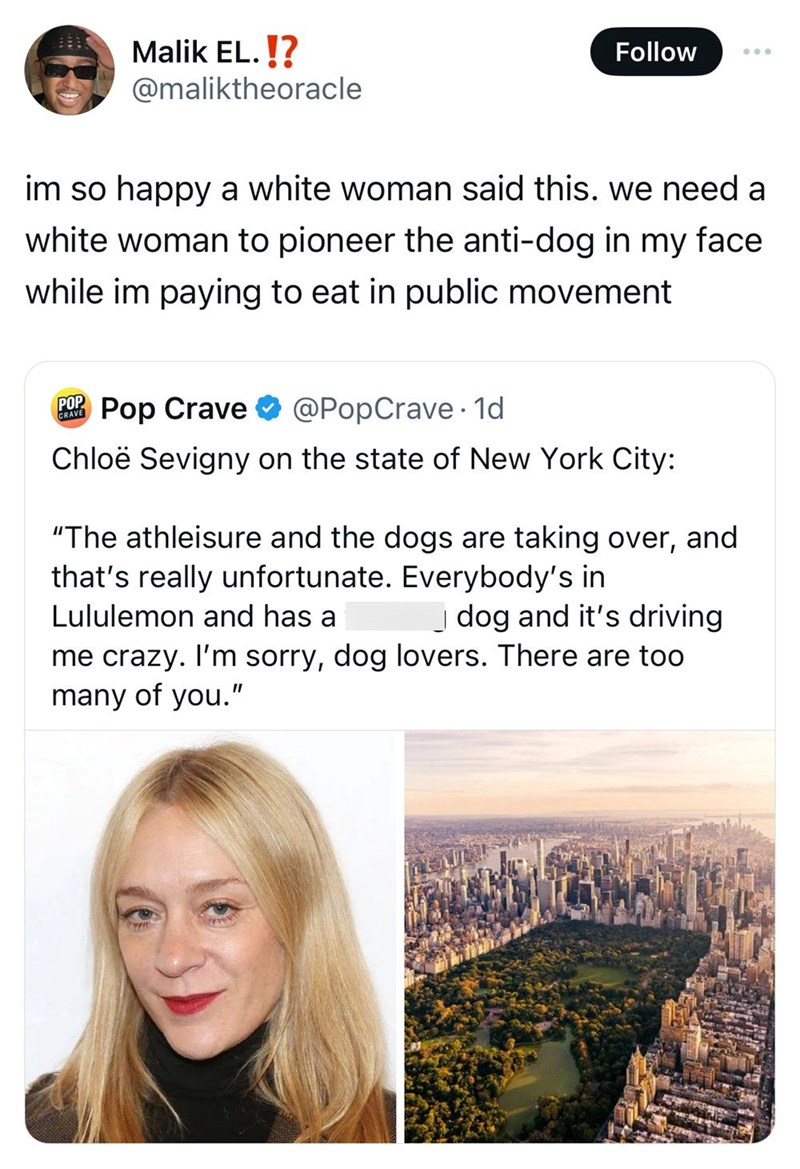Open the Pop Crave display name
The image size is (800, 1169).
[x=174, y=409]
